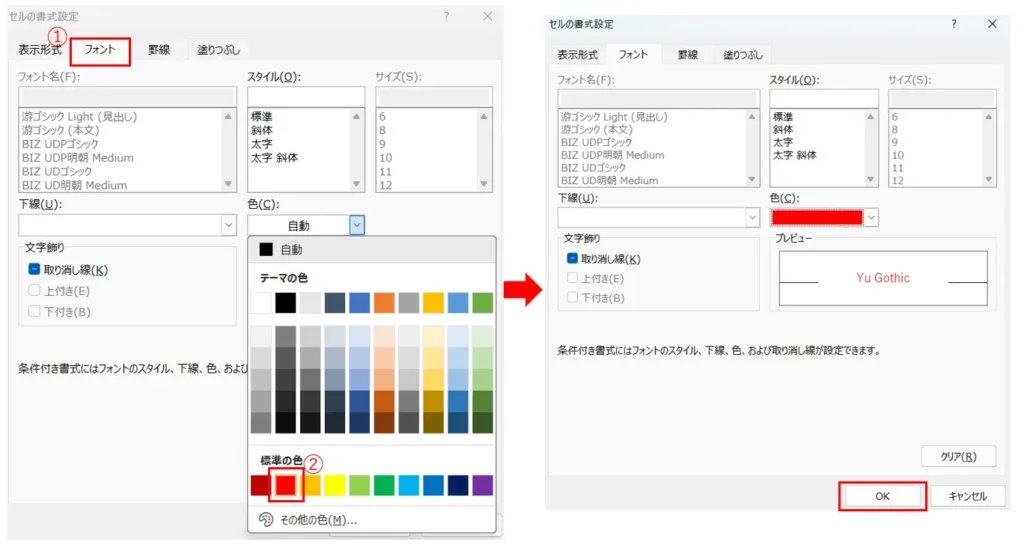Select 標準 style in preview dialog
Viewport: 1024px width, 548px height.
tap(783, 117)
